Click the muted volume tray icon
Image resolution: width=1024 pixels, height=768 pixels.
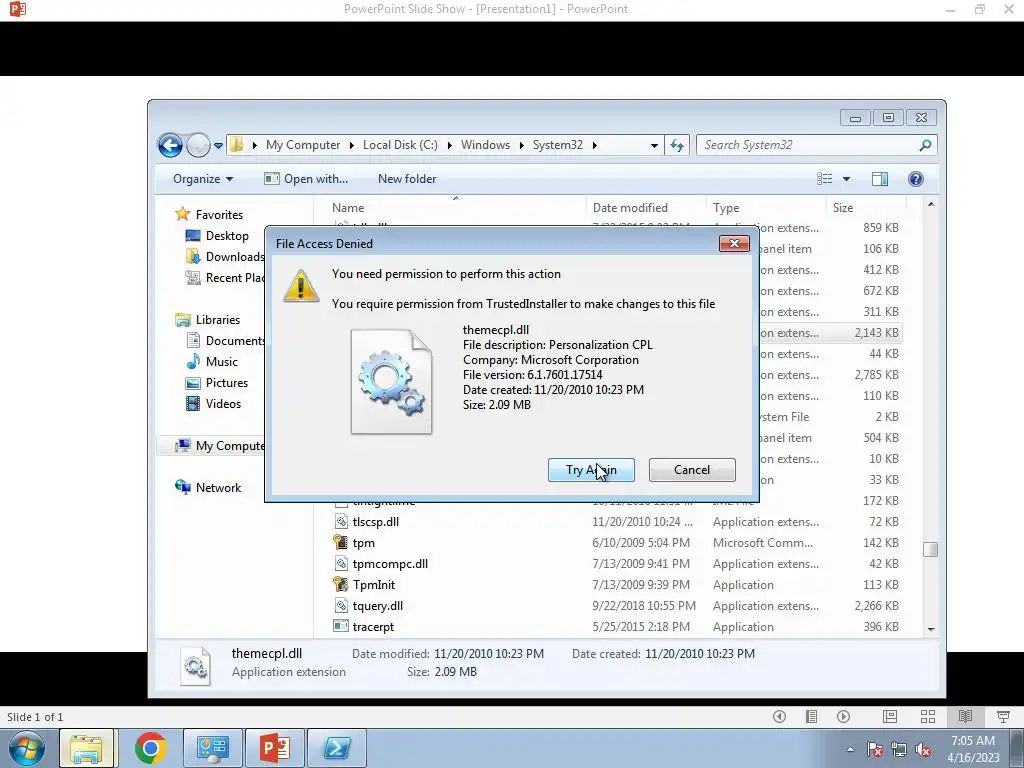[x=923, y=749]
